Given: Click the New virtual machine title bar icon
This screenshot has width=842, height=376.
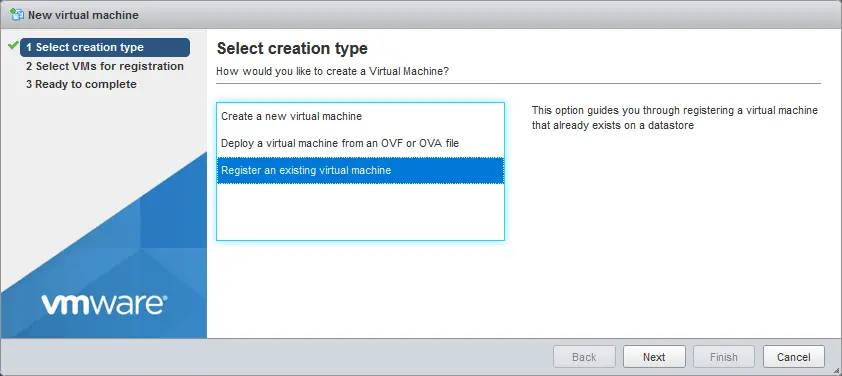Looking at the screenshot, I should pyautogui.click(x=17, y=15).
